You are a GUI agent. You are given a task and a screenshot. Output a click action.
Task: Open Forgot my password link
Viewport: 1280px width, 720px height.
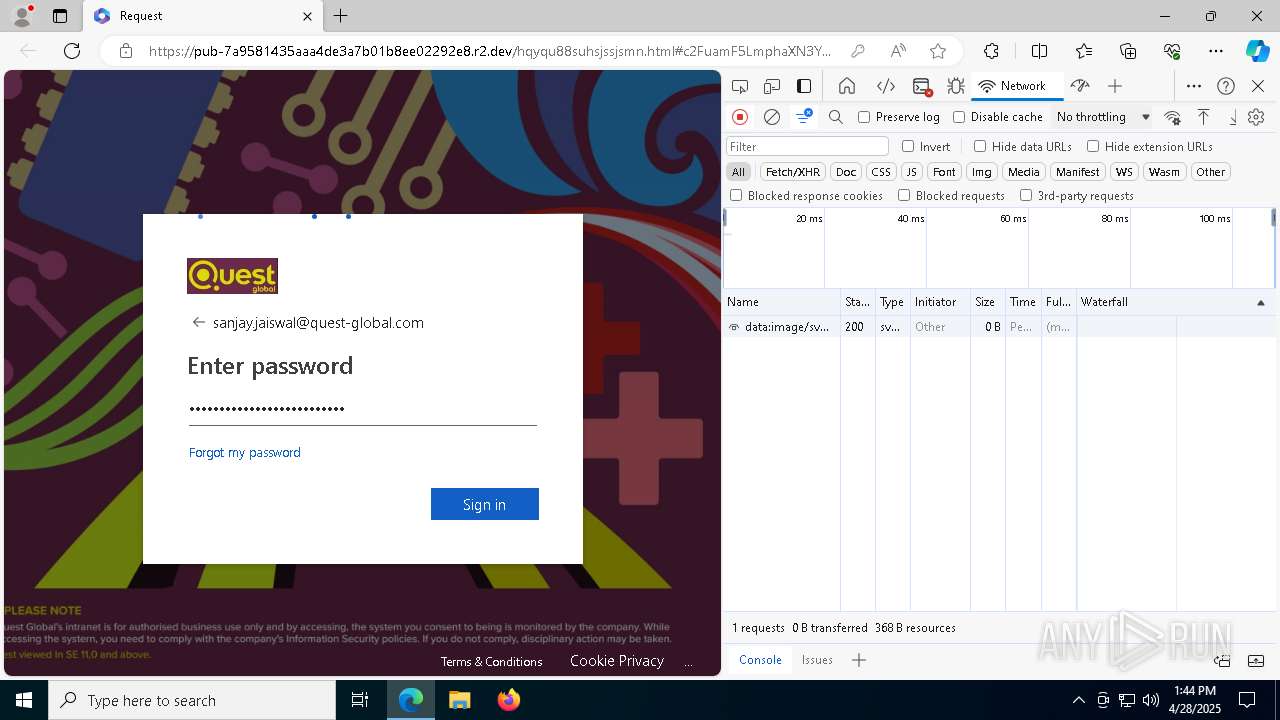245,453
